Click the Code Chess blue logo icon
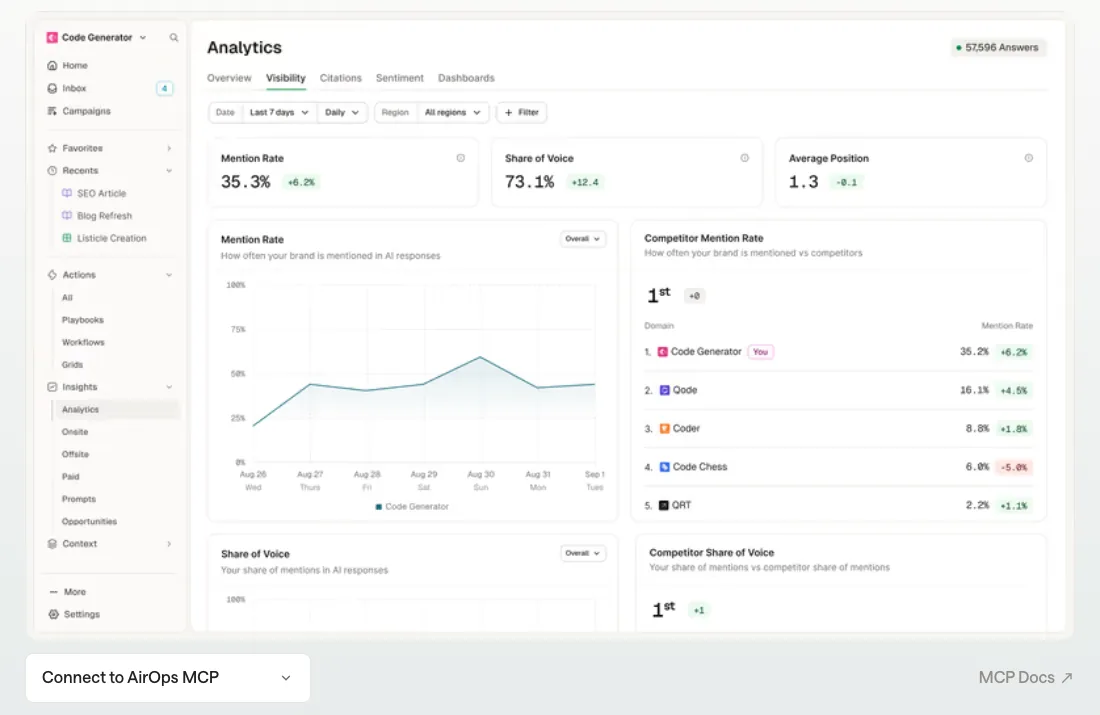The width and height of the screenshot is (1100, 715). [x=664, y=467]
